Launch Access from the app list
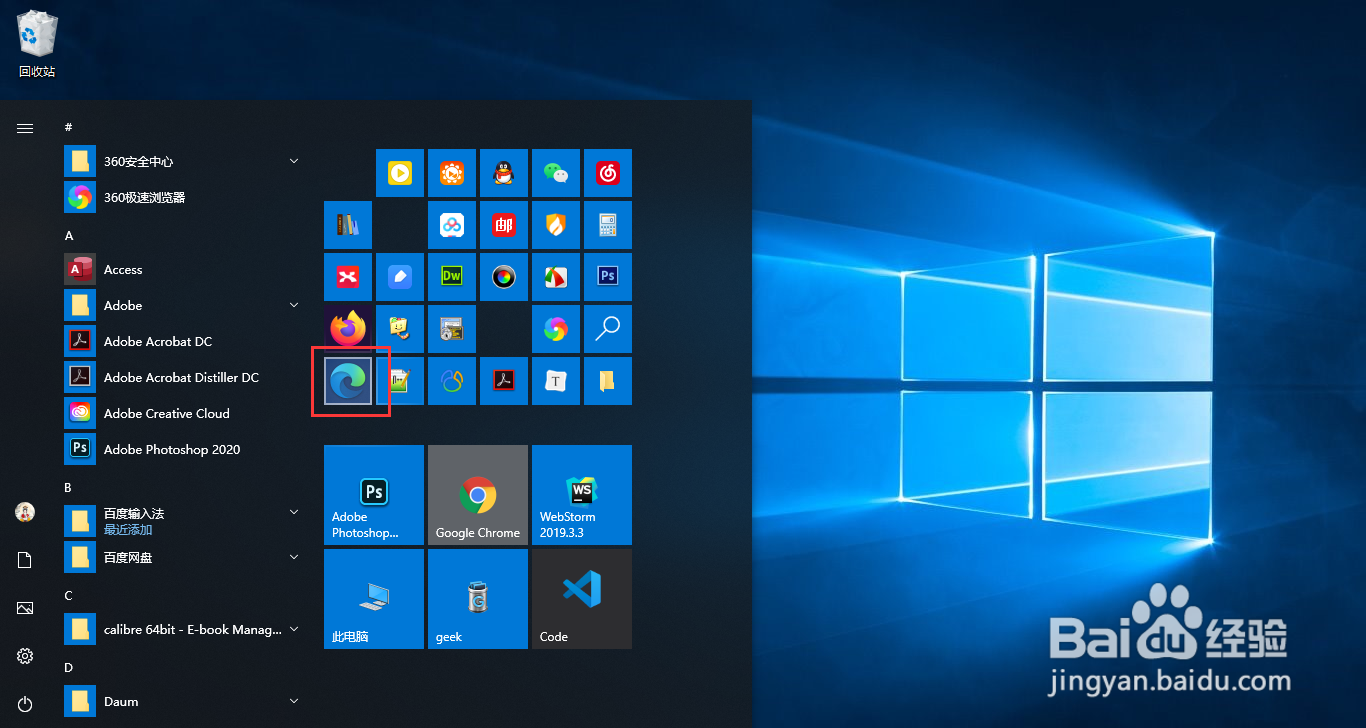Viewport: 1366px width, 728px height. pos(184,269)
